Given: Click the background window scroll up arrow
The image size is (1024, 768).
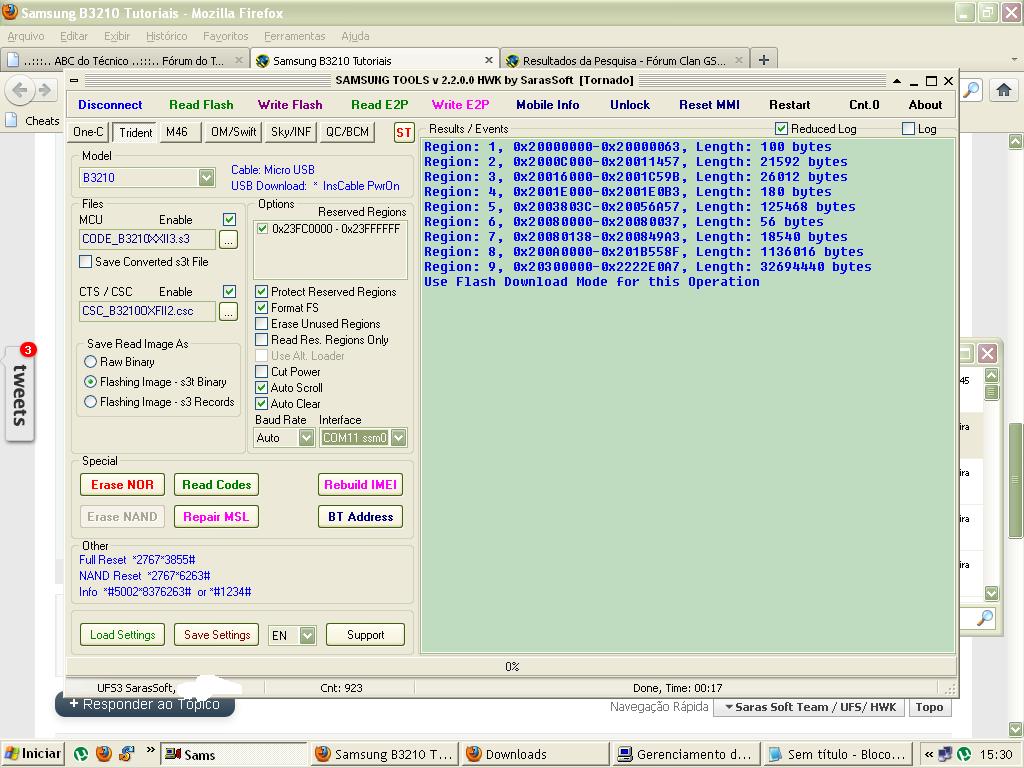Looking at the screenshot, I should pyautogui.click(x=991, y=376).
